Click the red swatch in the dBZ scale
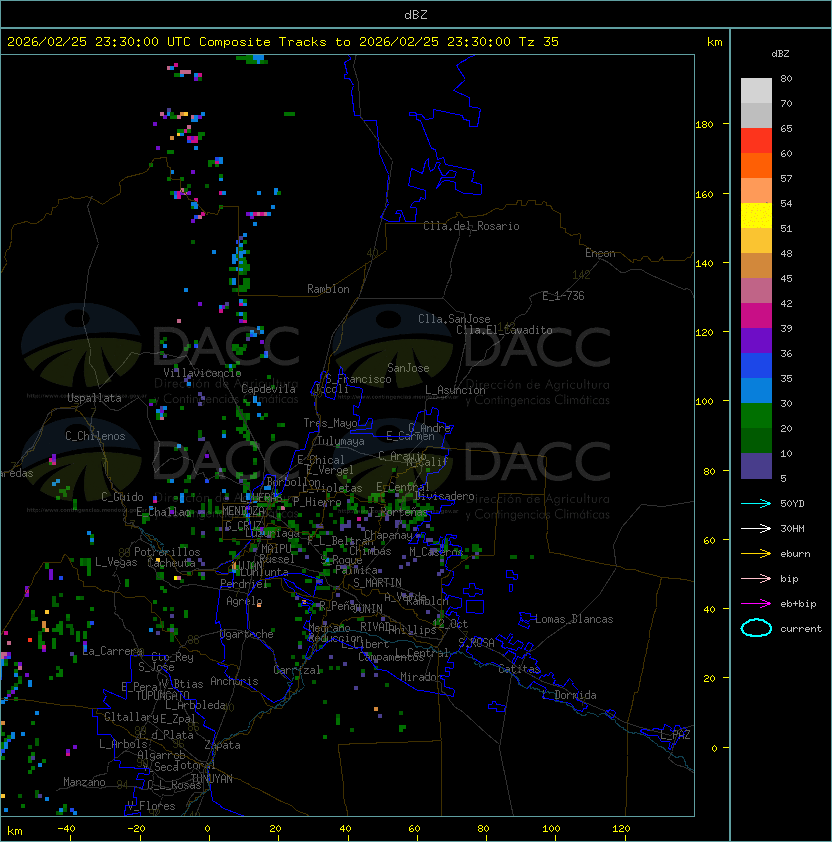This screenshot has width=832, height=842. tap(756, 141)
